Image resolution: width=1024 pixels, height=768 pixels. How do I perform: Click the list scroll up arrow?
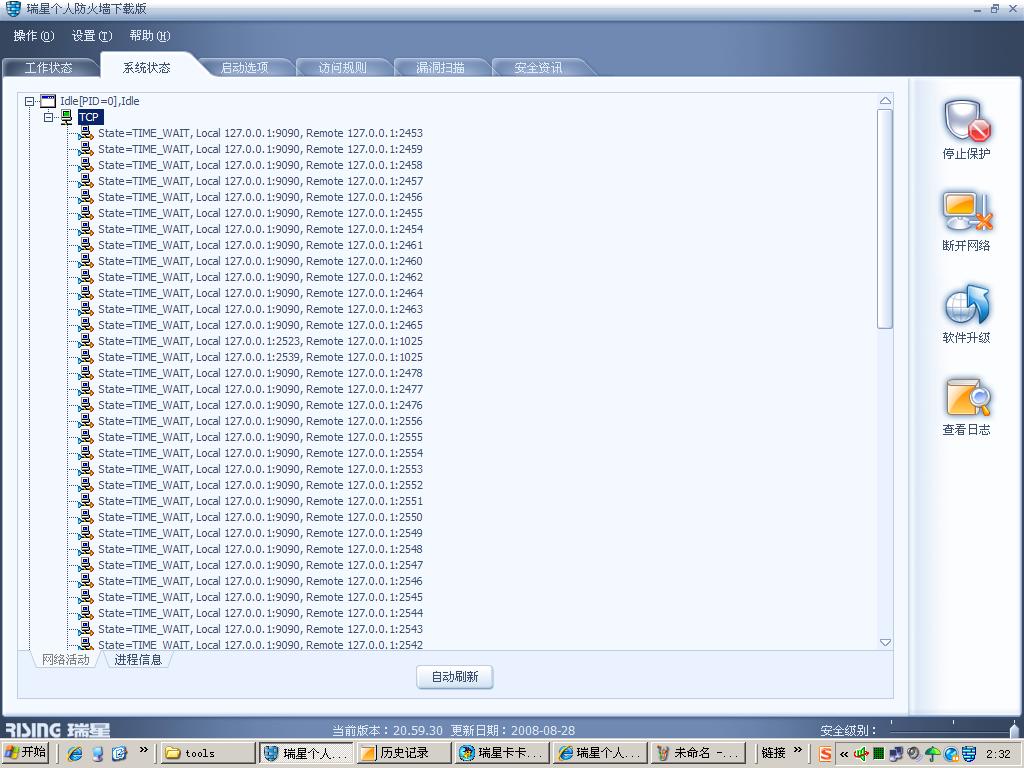point(885,101)
